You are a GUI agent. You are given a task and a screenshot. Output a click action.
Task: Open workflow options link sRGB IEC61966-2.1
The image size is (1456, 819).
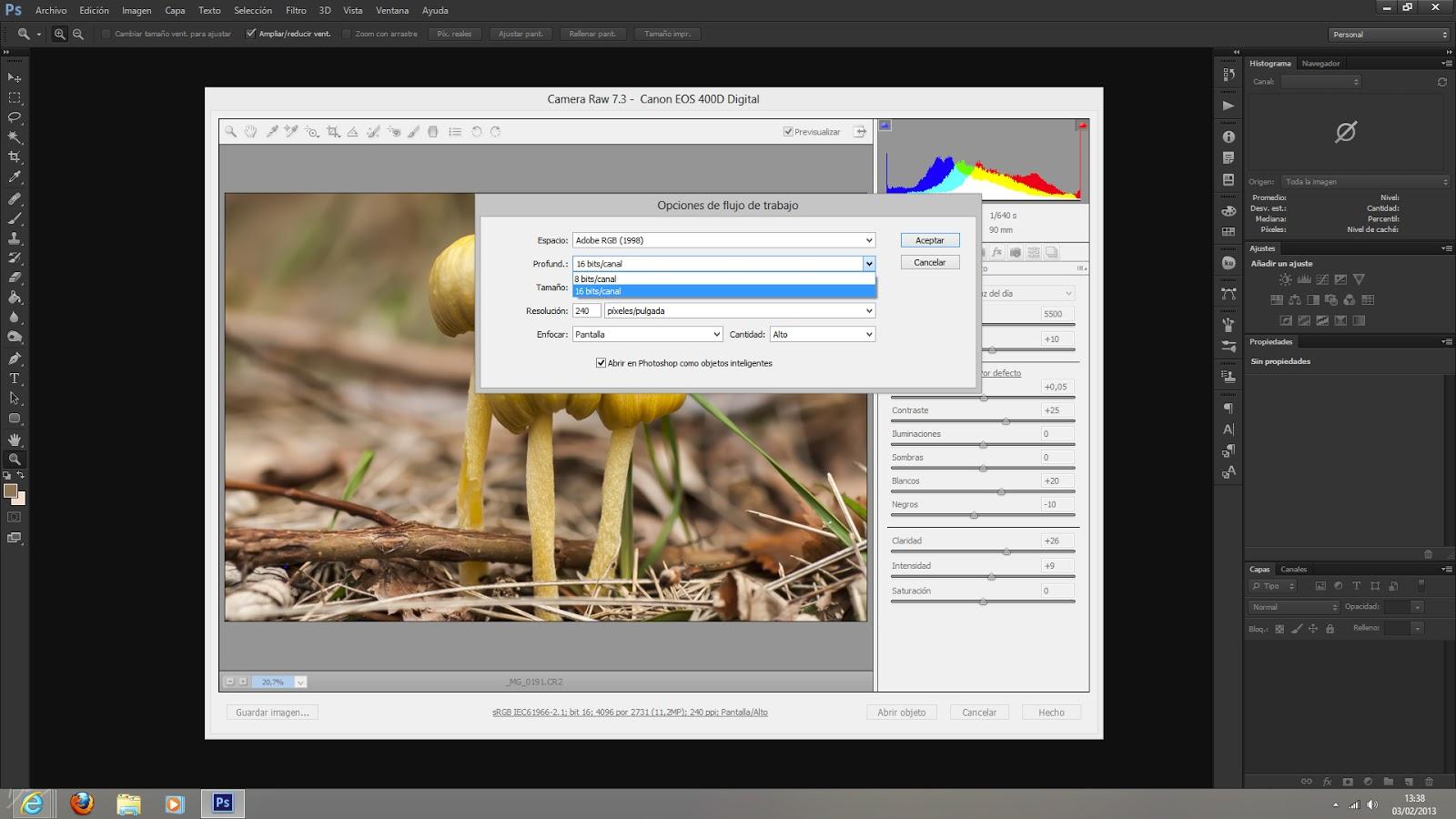click(x=630, y=713)
